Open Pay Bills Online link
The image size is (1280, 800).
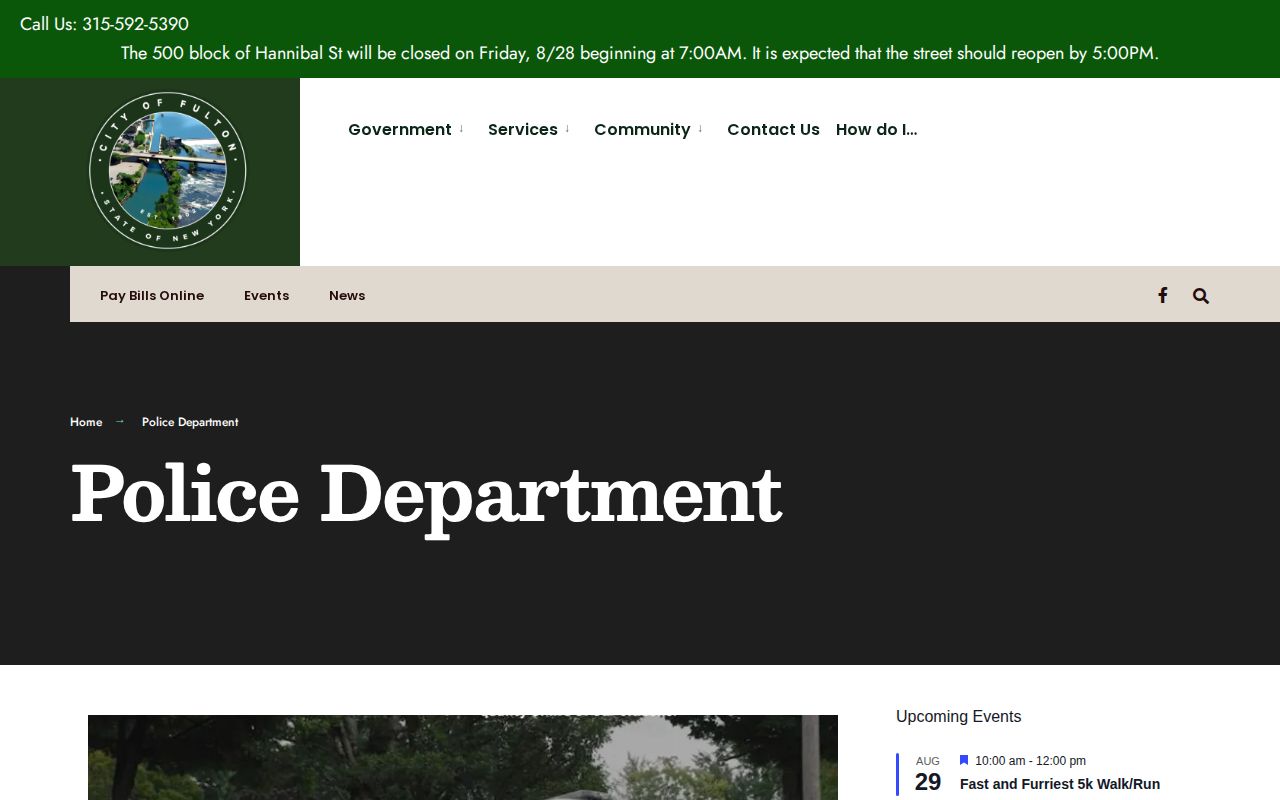pos(152,295)
